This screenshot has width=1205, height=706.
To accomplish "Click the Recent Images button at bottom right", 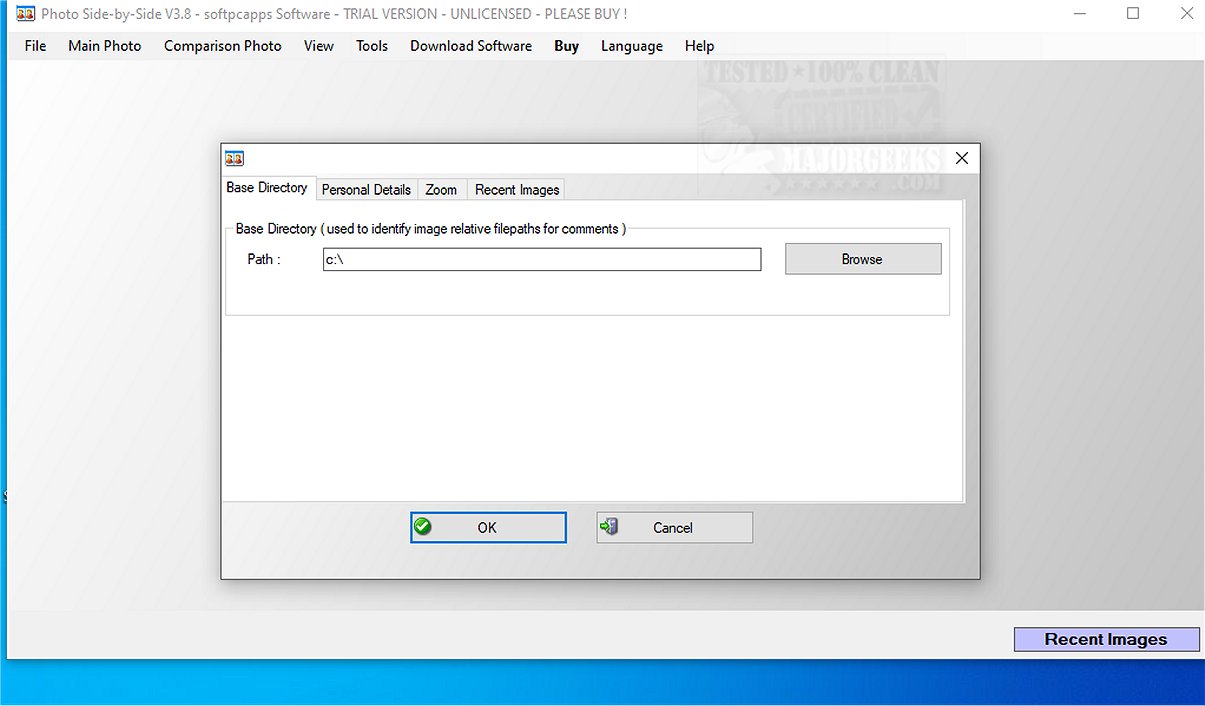I will coord(1107,640).
